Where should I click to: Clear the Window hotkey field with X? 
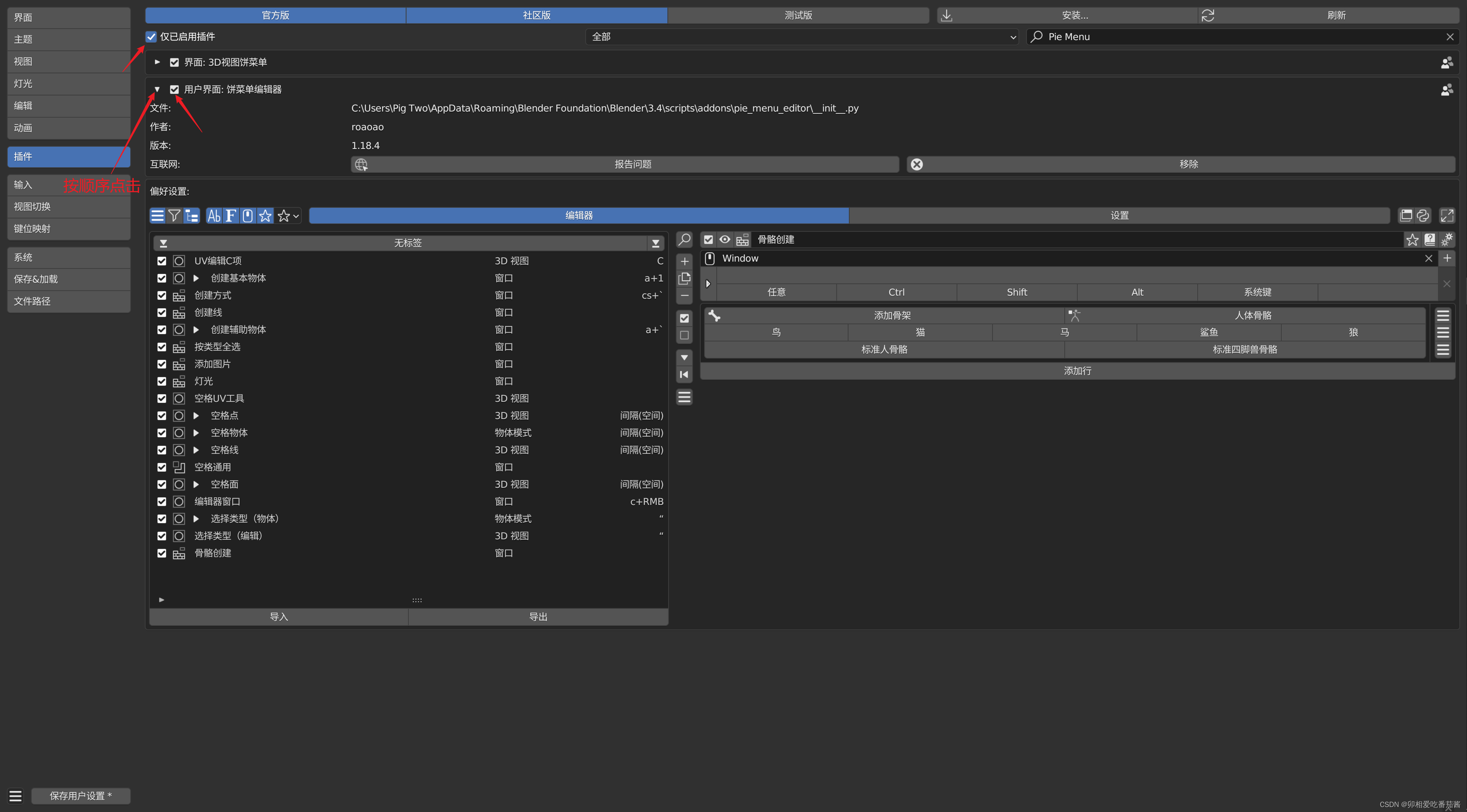coord(1429,259)
